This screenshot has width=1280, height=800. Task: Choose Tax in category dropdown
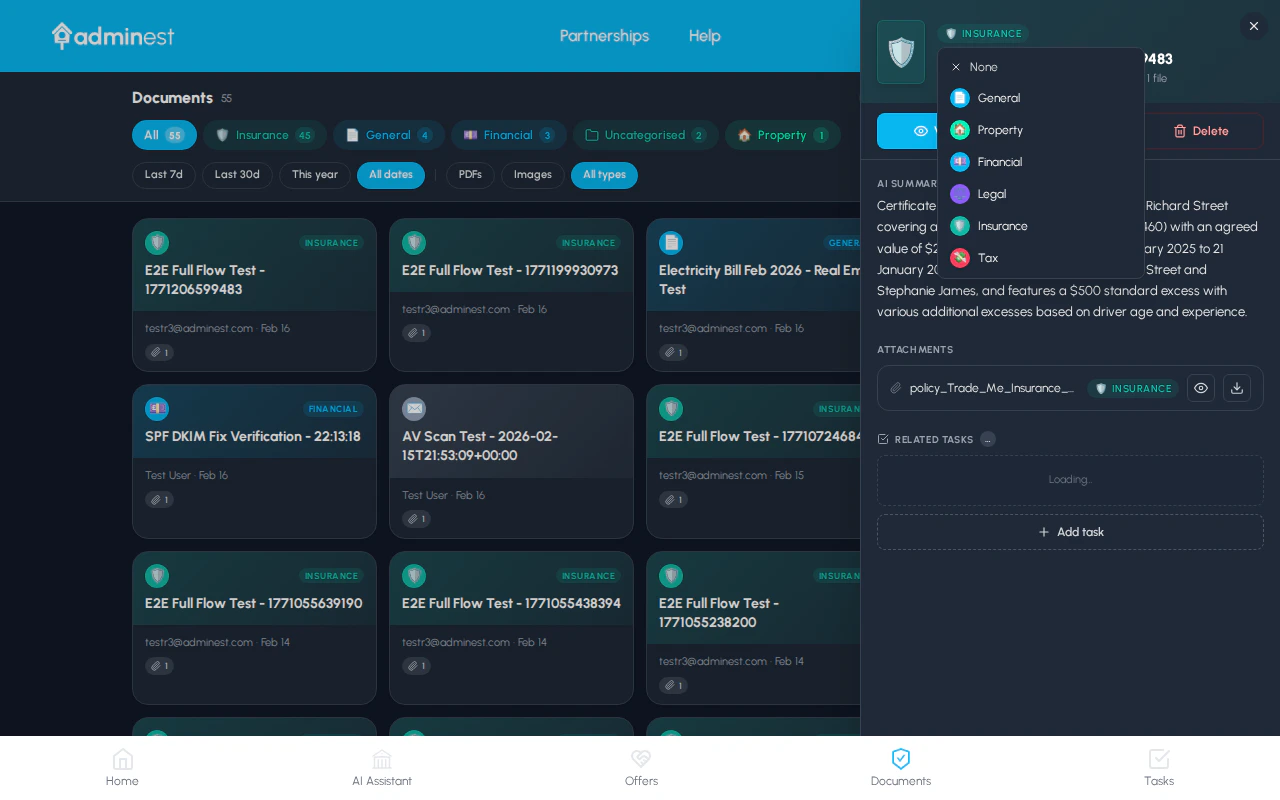click(x=1041, y=258)
